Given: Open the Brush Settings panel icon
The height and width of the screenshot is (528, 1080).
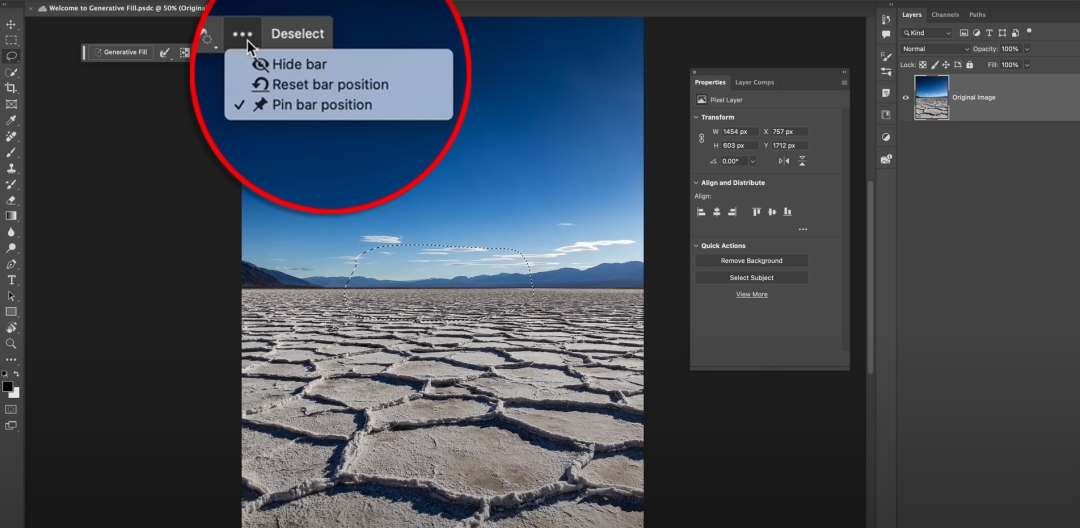Looking at the screenshot, I should coord(886,56).
